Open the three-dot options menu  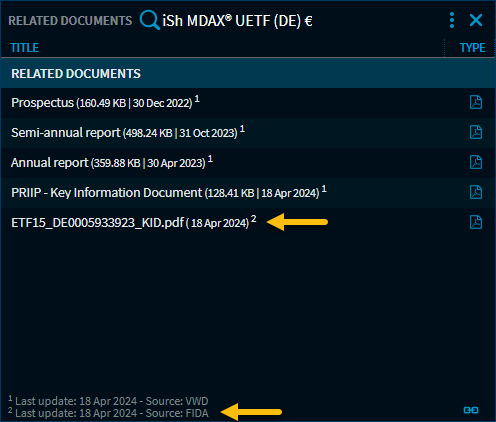[452, 20]
